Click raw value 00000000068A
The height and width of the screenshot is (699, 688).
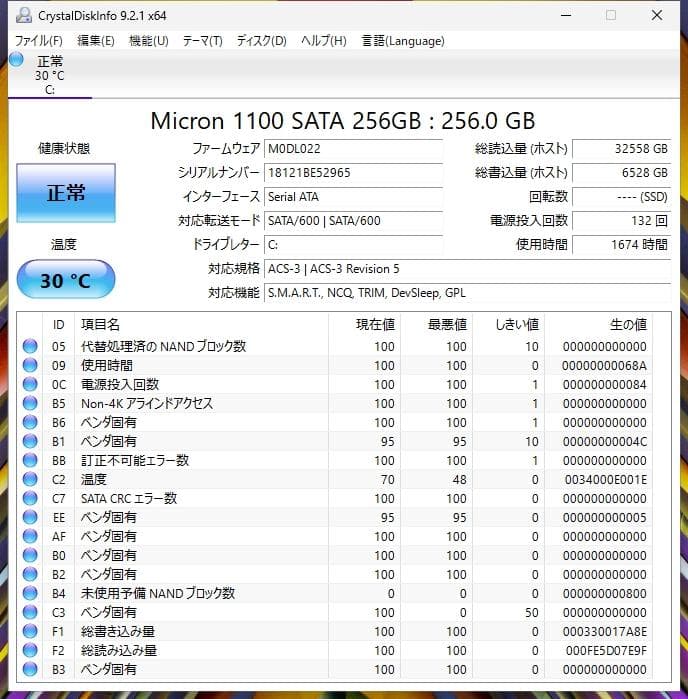604,366
